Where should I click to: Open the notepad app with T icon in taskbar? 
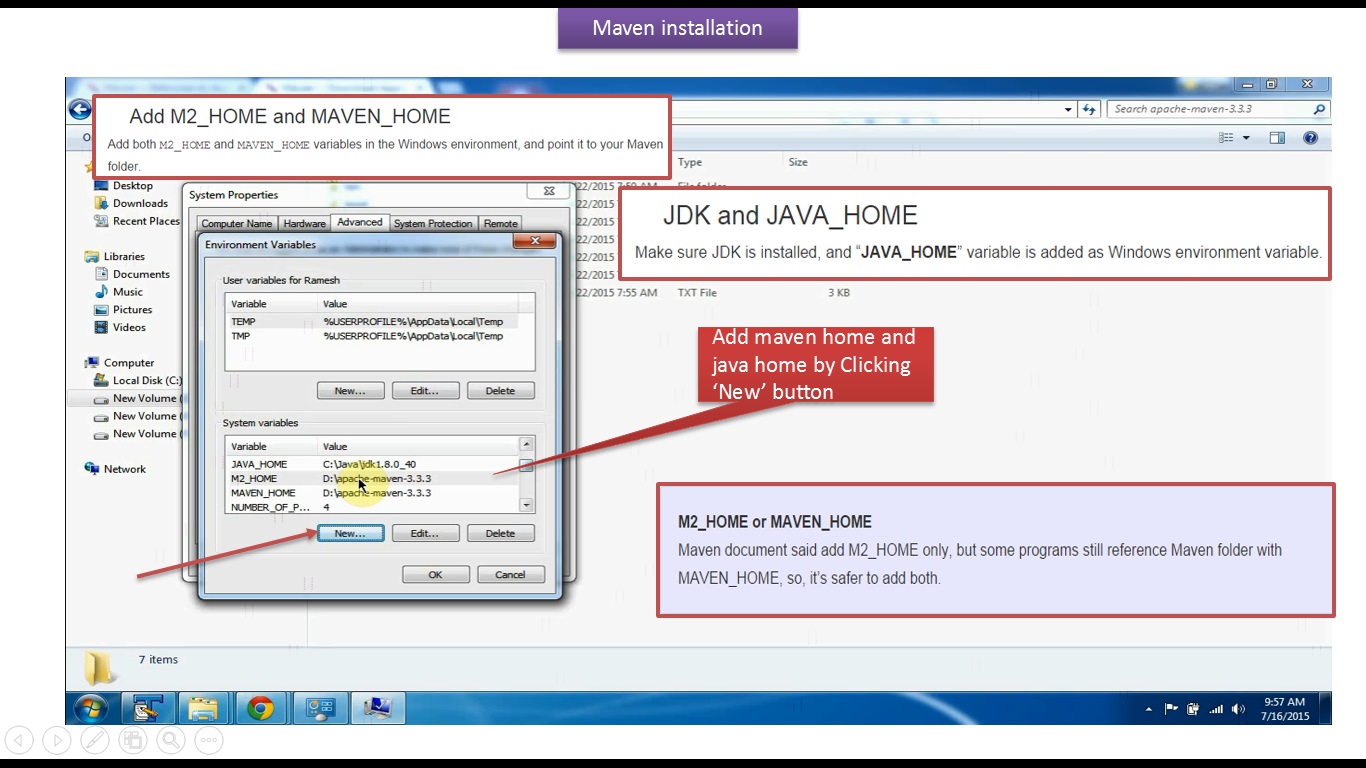(x=147, y=709)
